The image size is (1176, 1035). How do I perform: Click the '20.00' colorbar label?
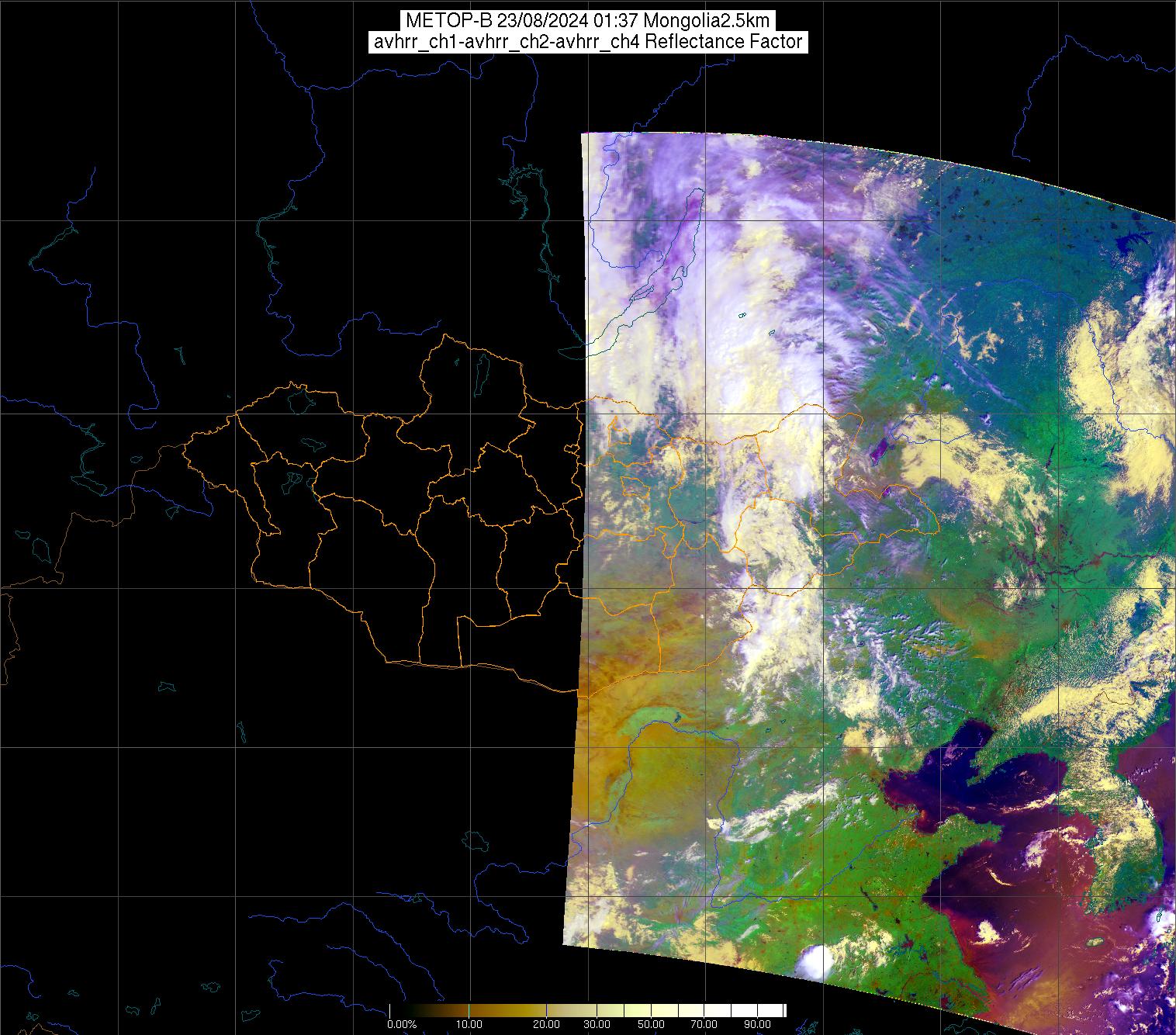coord(546,1024)
